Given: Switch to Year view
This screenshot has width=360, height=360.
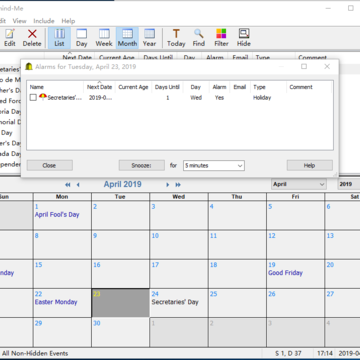Looking at the screenshot, I should tap(149, 38).
